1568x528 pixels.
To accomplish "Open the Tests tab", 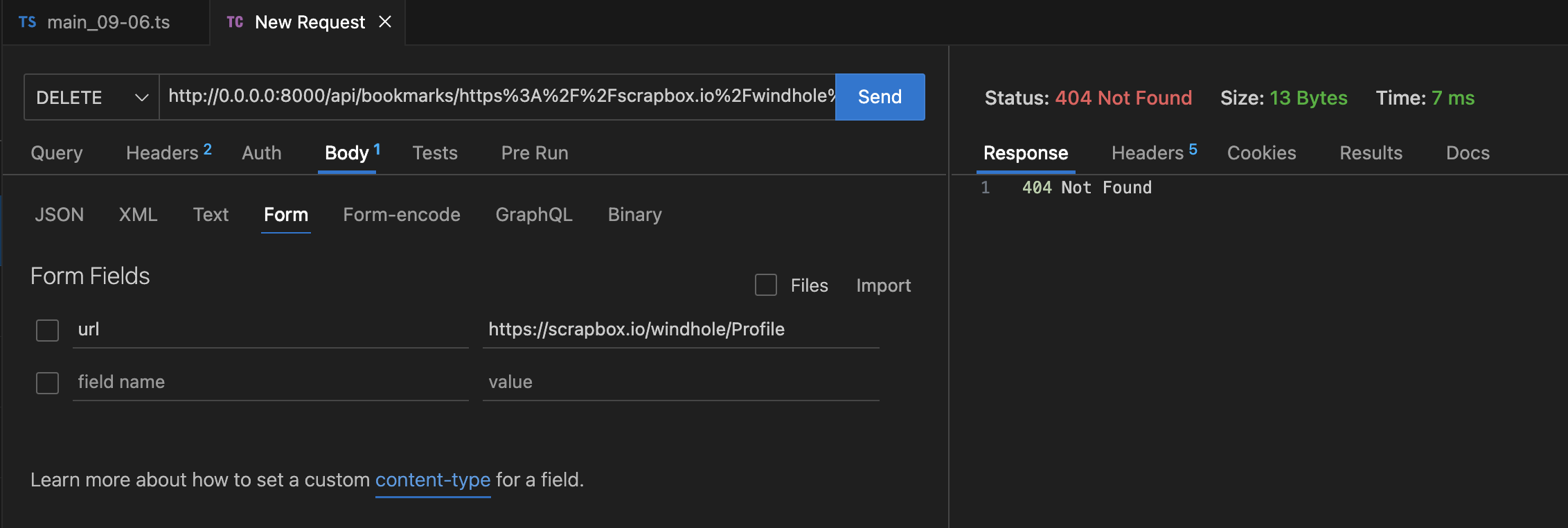I will coord(435,153).
